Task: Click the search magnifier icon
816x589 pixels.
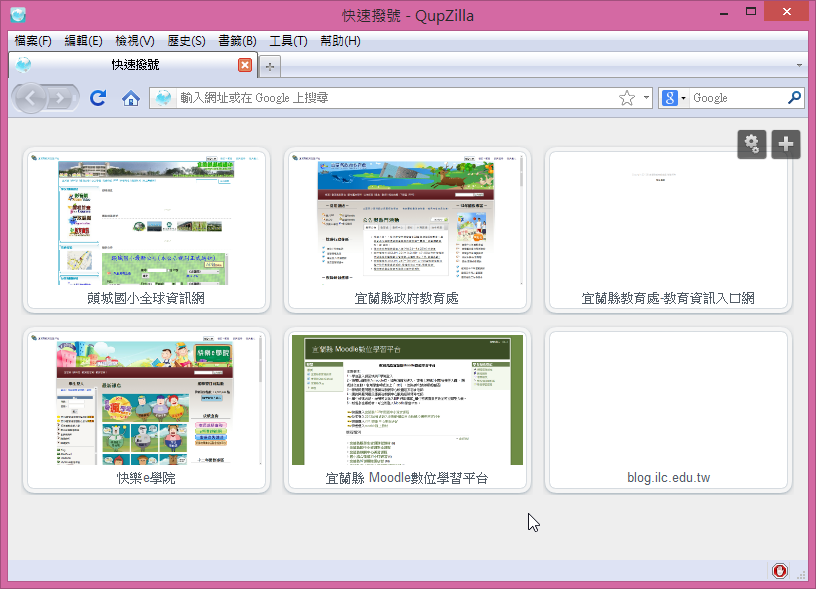Action: click(794, 97)
